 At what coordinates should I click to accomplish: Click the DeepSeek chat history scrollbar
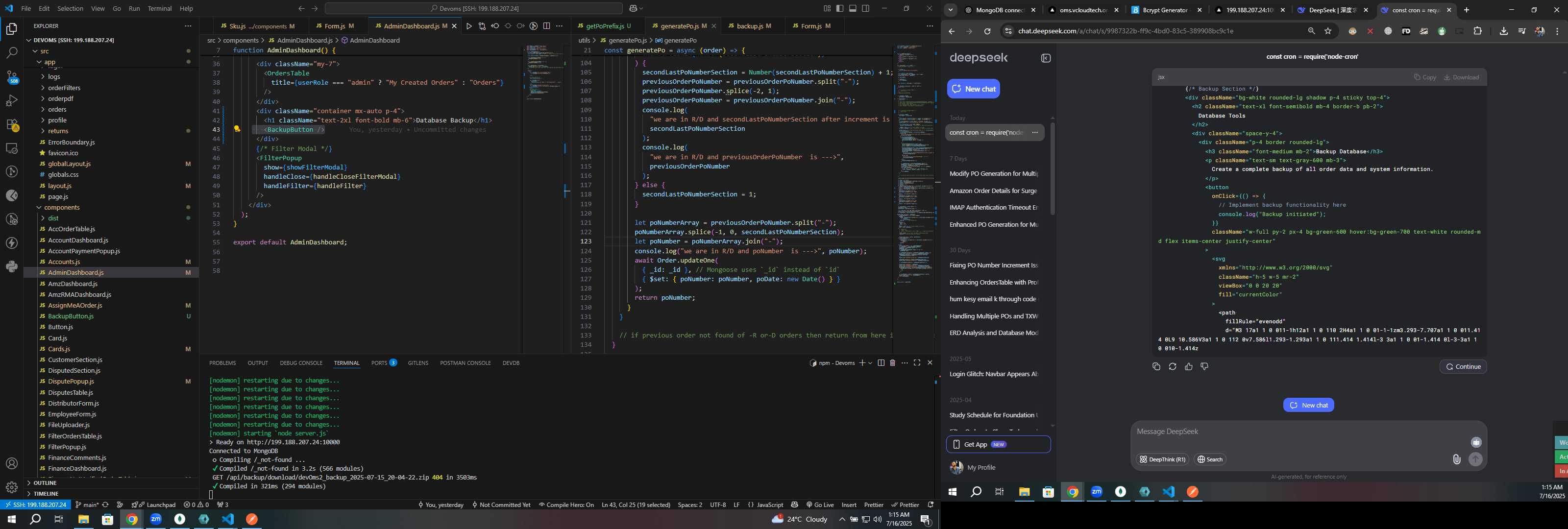[1053, 168]
